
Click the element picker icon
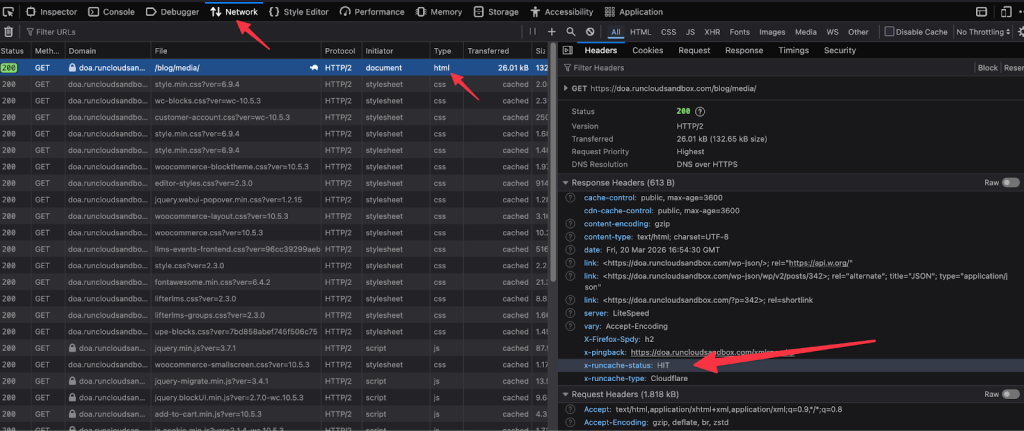point(8,12)
